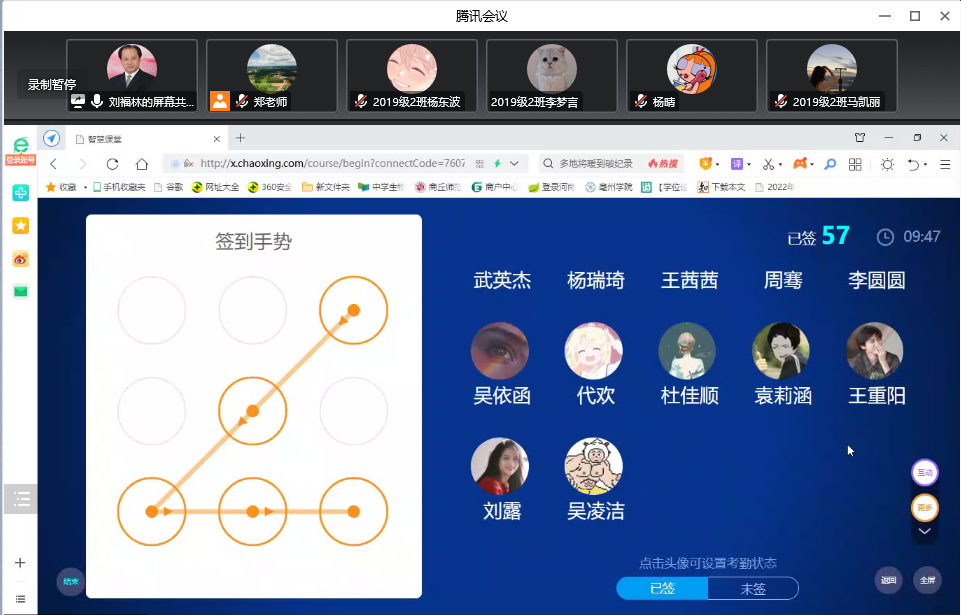The width and height of the screenshot is (961, 615).
Task: Click the browser refresh icon
Action: [112, 164]
